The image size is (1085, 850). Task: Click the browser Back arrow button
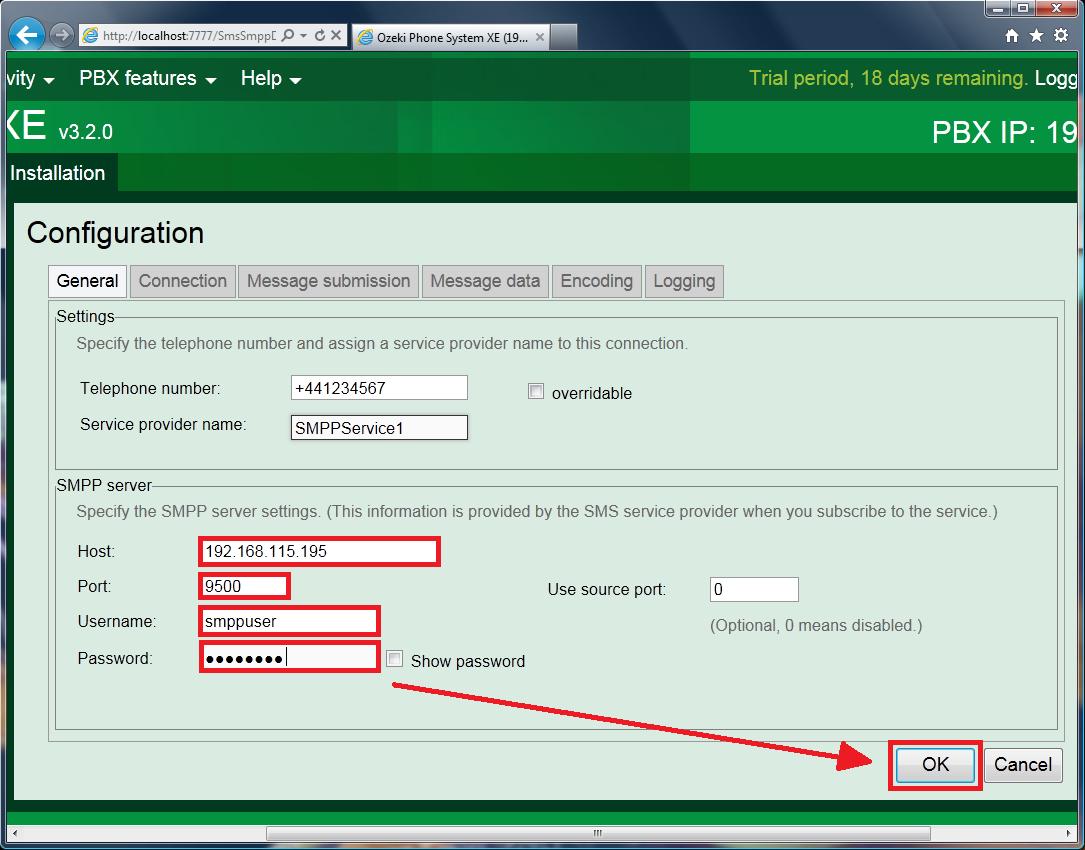click(26, 35)
